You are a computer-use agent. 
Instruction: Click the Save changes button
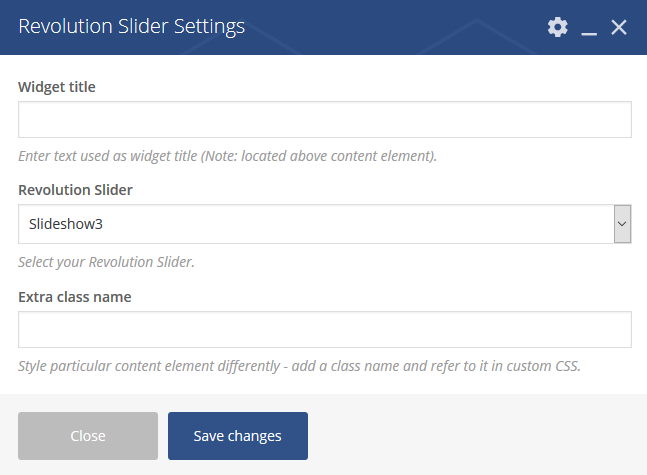[x=237, y=436]
